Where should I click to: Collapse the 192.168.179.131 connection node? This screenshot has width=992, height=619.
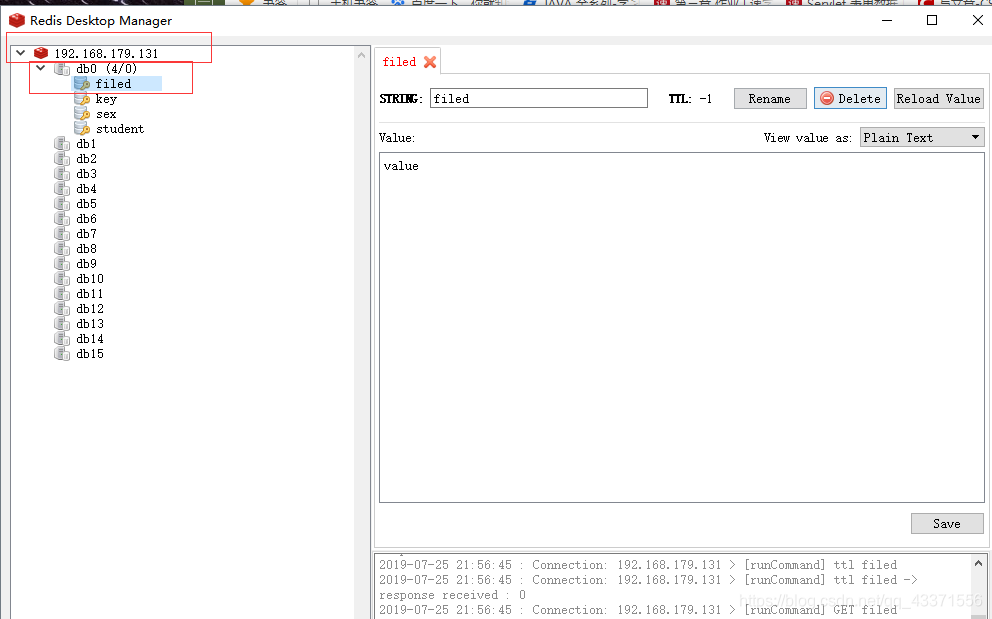[x=21, y=53]
